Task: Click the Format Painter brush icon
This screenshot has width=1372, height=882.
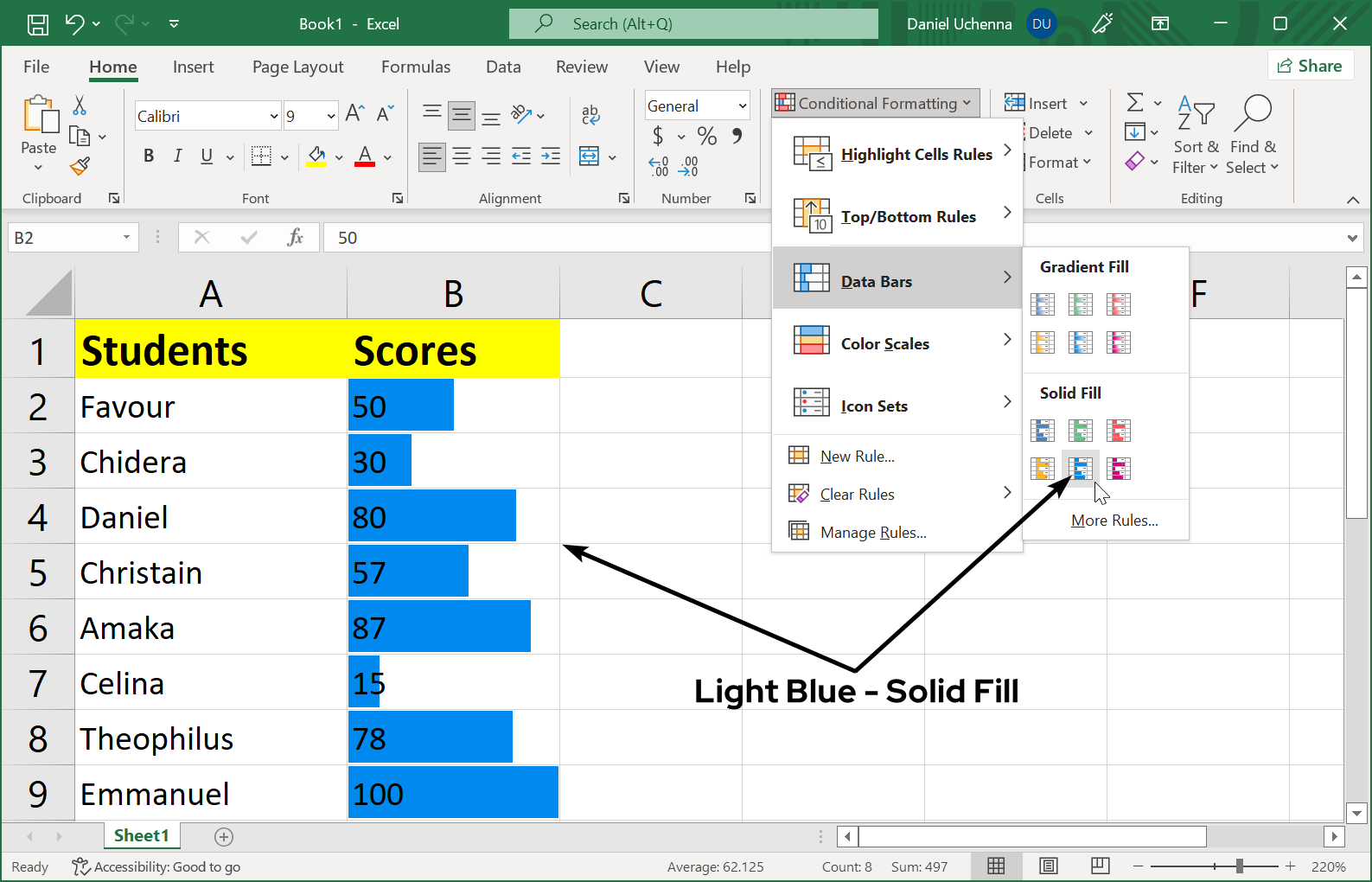Action: [x=80, y=166]
